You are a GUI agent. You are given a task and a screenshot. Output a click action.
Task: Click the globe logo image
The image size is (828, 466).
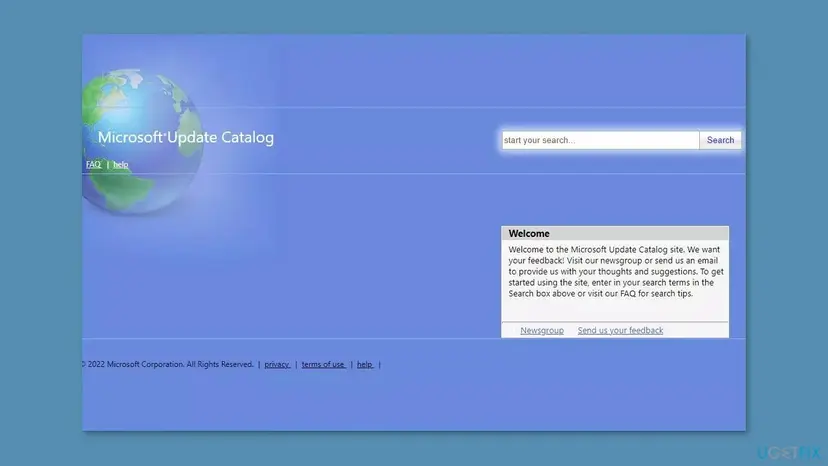click(142, 141)
